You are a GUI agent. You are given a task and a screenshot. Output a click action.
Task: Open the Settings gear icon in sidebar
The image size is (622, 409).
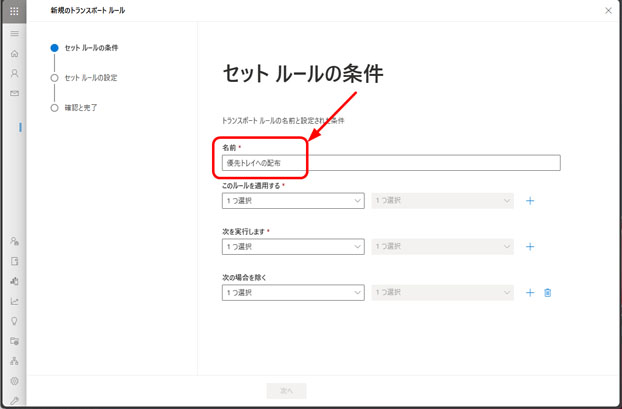click(x=14, y=381)
